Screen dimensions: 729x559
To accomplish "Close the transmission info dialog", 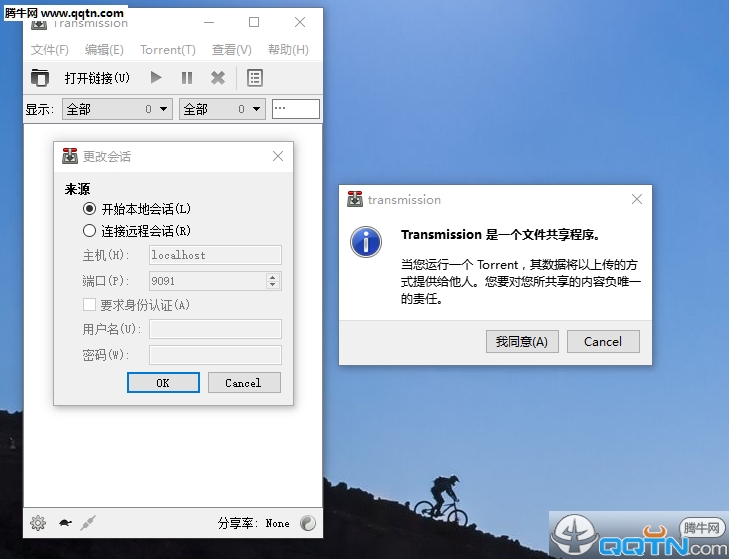I will 637,199.
